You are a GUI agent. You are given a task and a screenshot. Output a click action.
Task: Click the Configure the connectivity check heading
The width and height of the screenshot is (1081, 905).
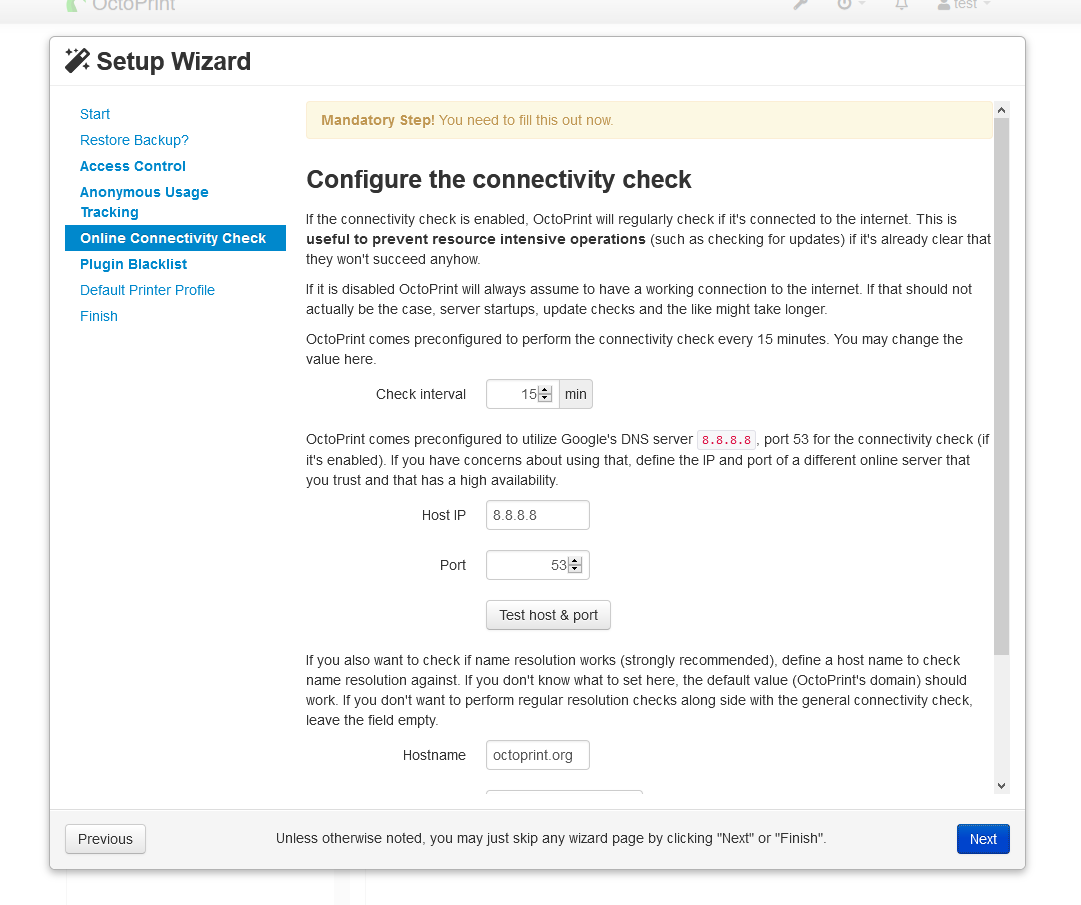(x=498, y=179)
